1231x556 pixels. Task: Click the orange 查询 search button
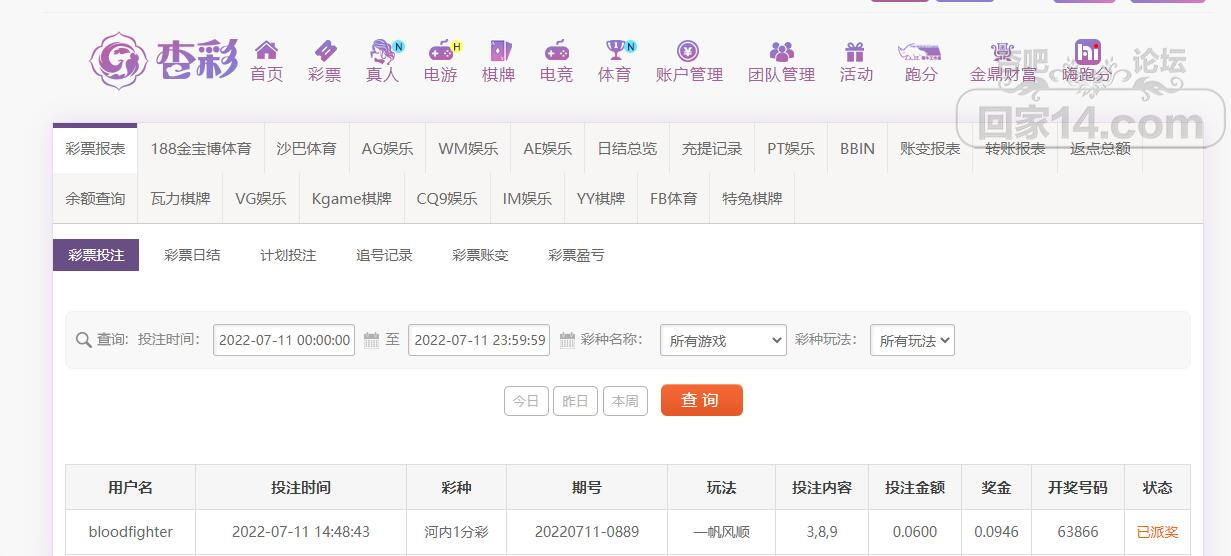point(701,400)
